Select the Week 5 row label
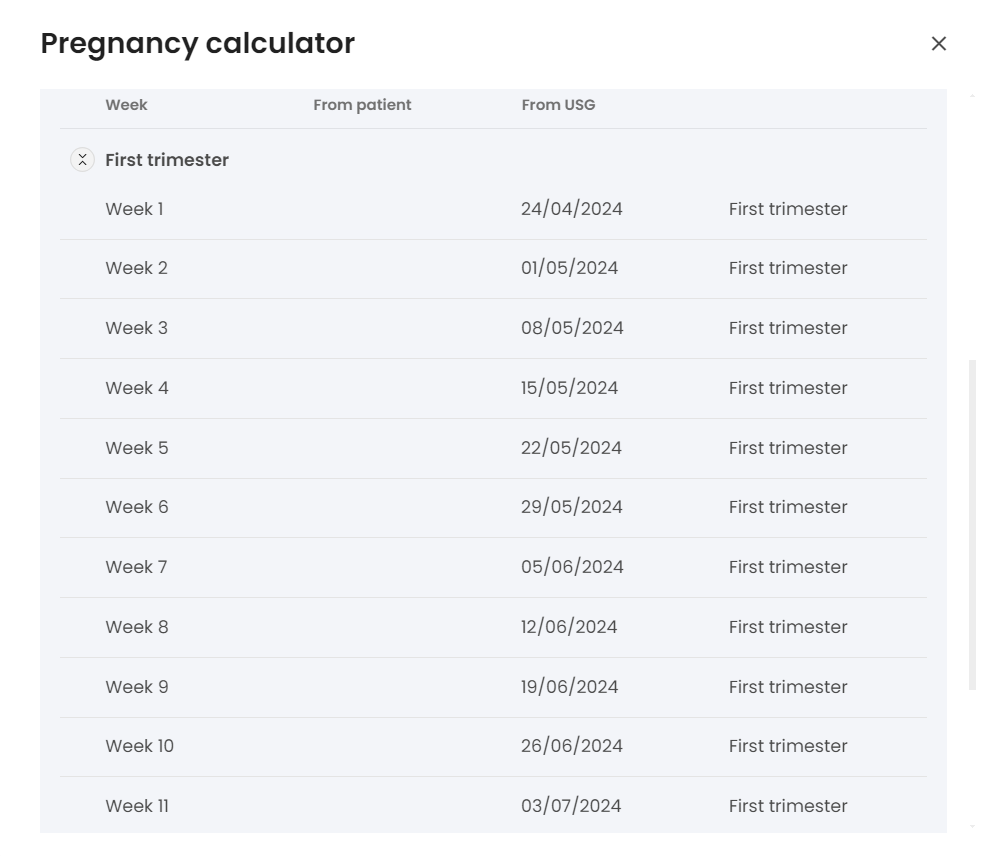Image resolution: width=996 pixels, height=856 pixels. [136, 448]
